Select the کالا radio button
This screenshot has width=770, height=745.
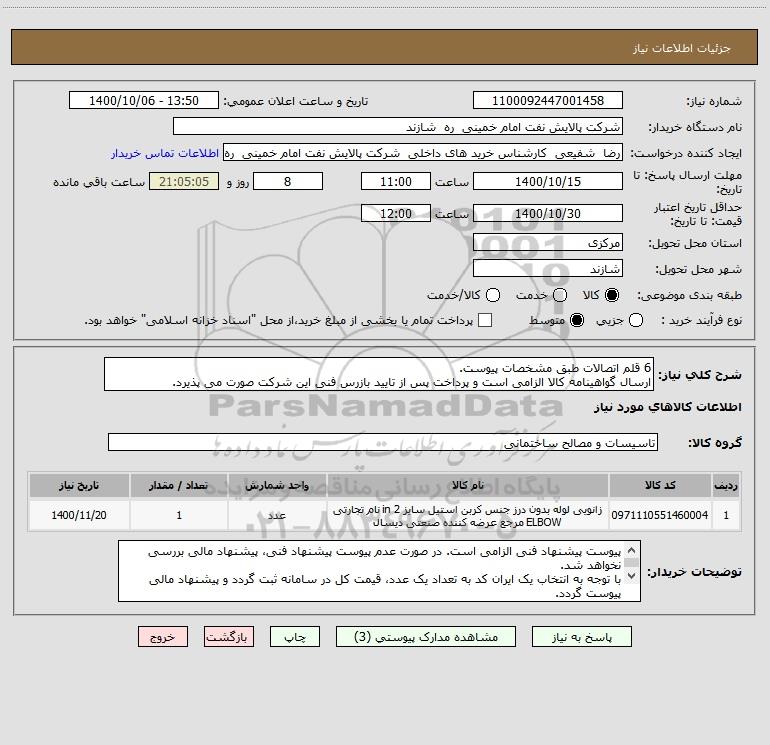pyautogui.click(x=612, y=295)
